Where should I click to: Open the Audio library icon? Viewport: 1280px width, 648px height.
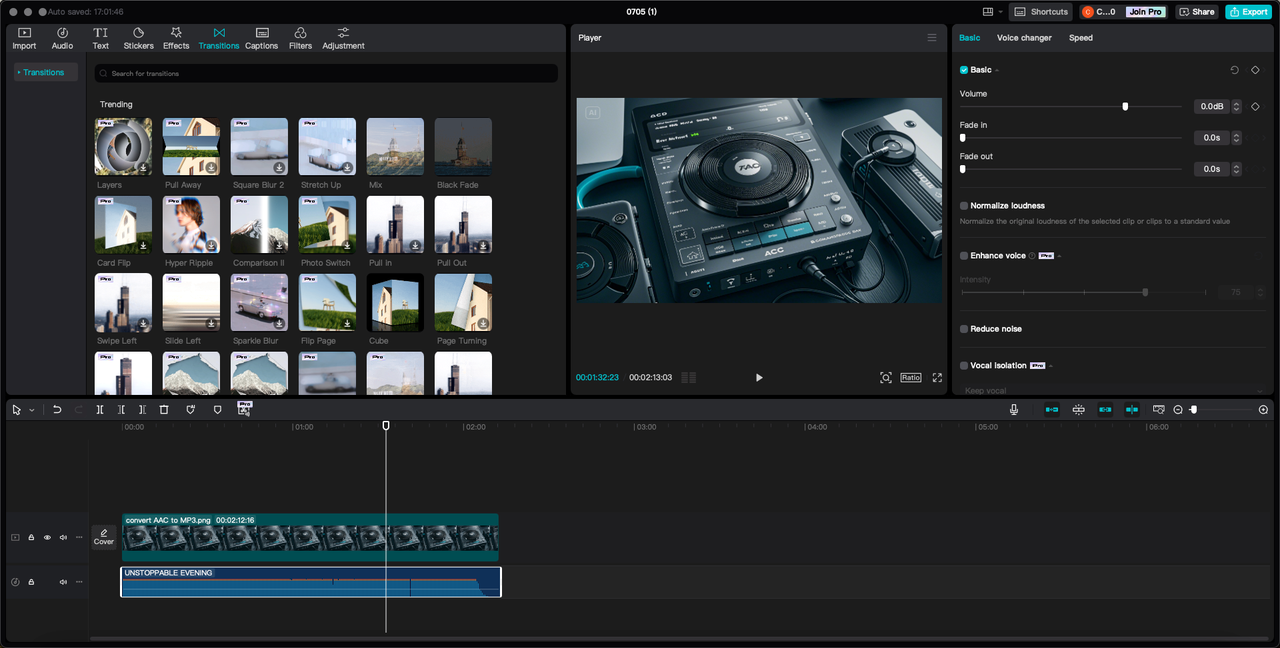tap(62, 38)
